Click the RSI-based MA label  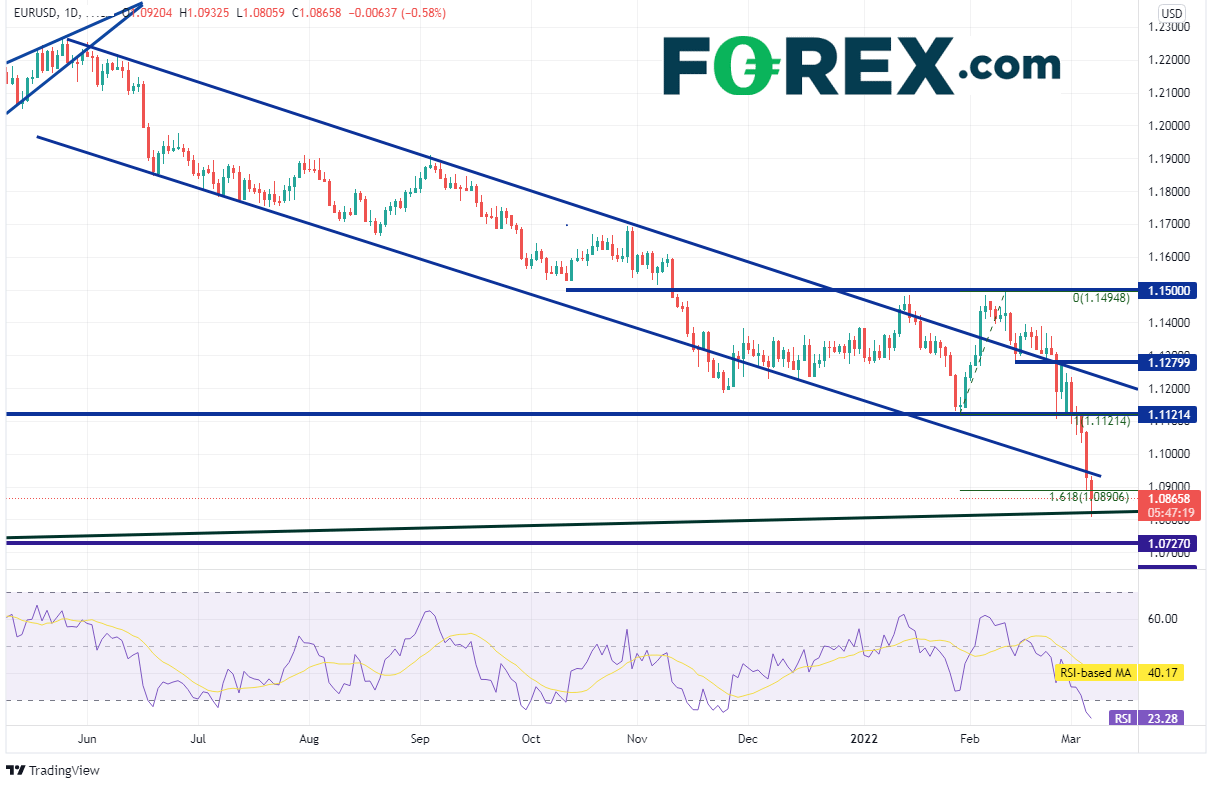pyautogui.click(x=1095, y=673)
